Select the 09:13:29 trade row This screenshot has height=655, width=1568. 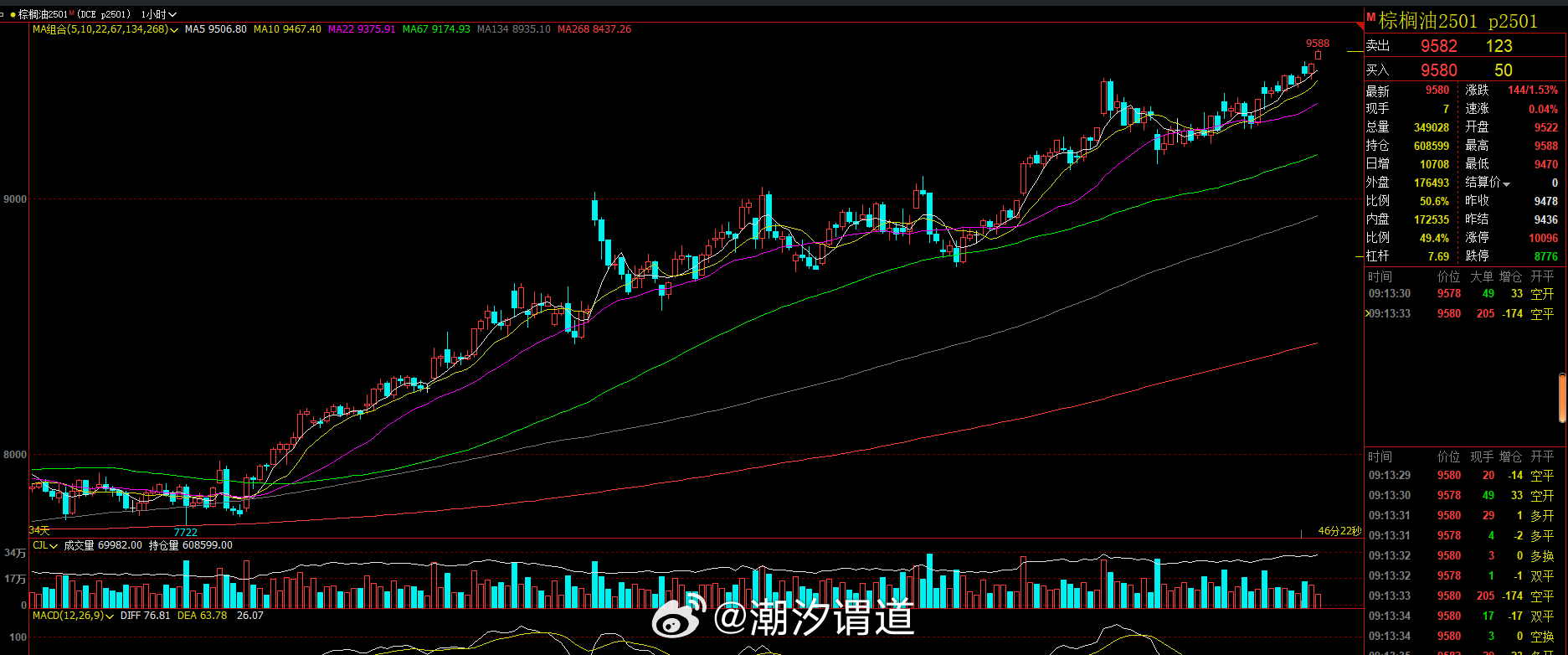[1461, 475]
